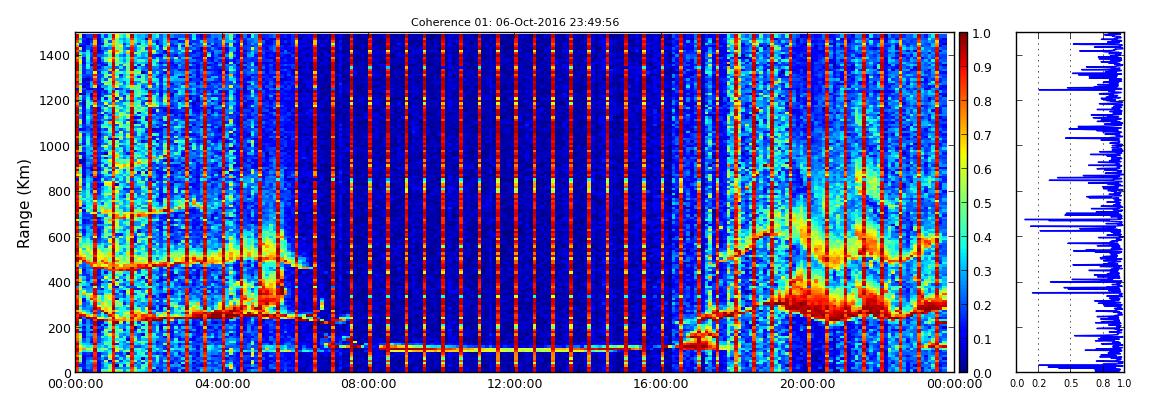Click the colorbar's 0.9 value label
Viewport: 1150px width, 407px height.
tap(984, 67)
